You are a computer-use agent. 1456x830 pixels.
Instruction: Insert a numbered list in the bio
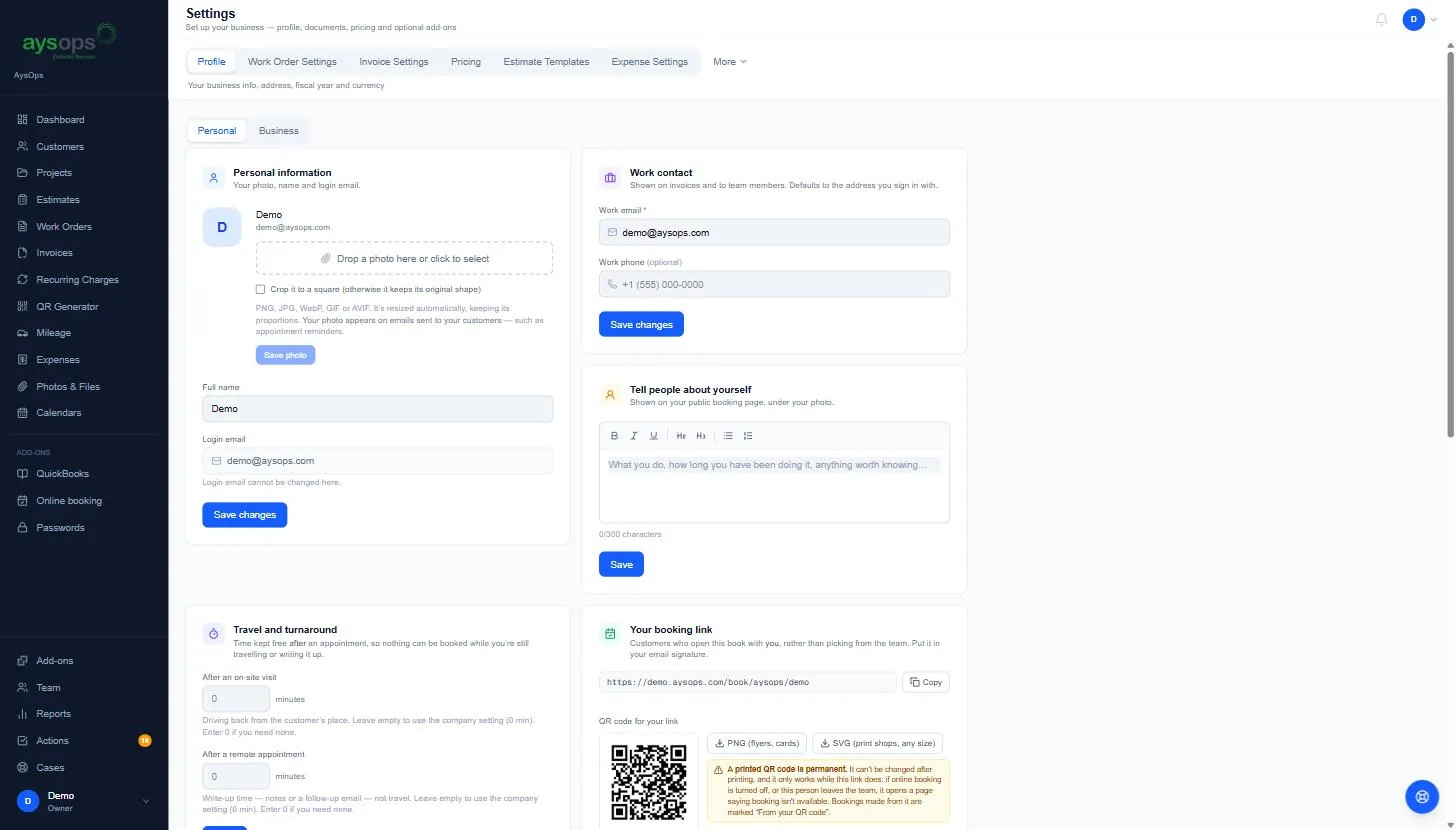pyautogui.click(x=748, y=436)
